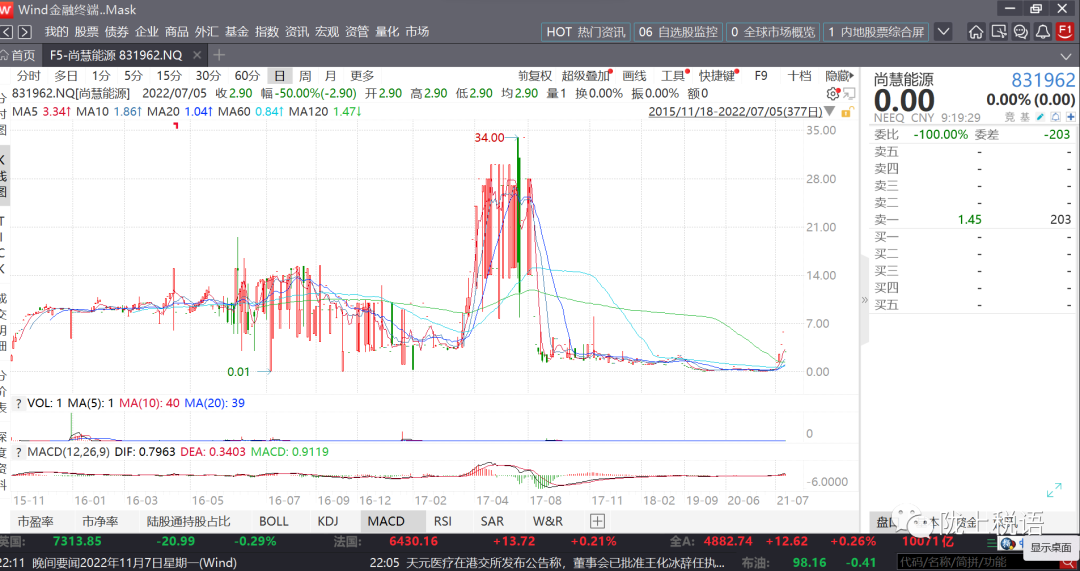Select the 市盈率 indicator tab

click(x=35, y=521)
